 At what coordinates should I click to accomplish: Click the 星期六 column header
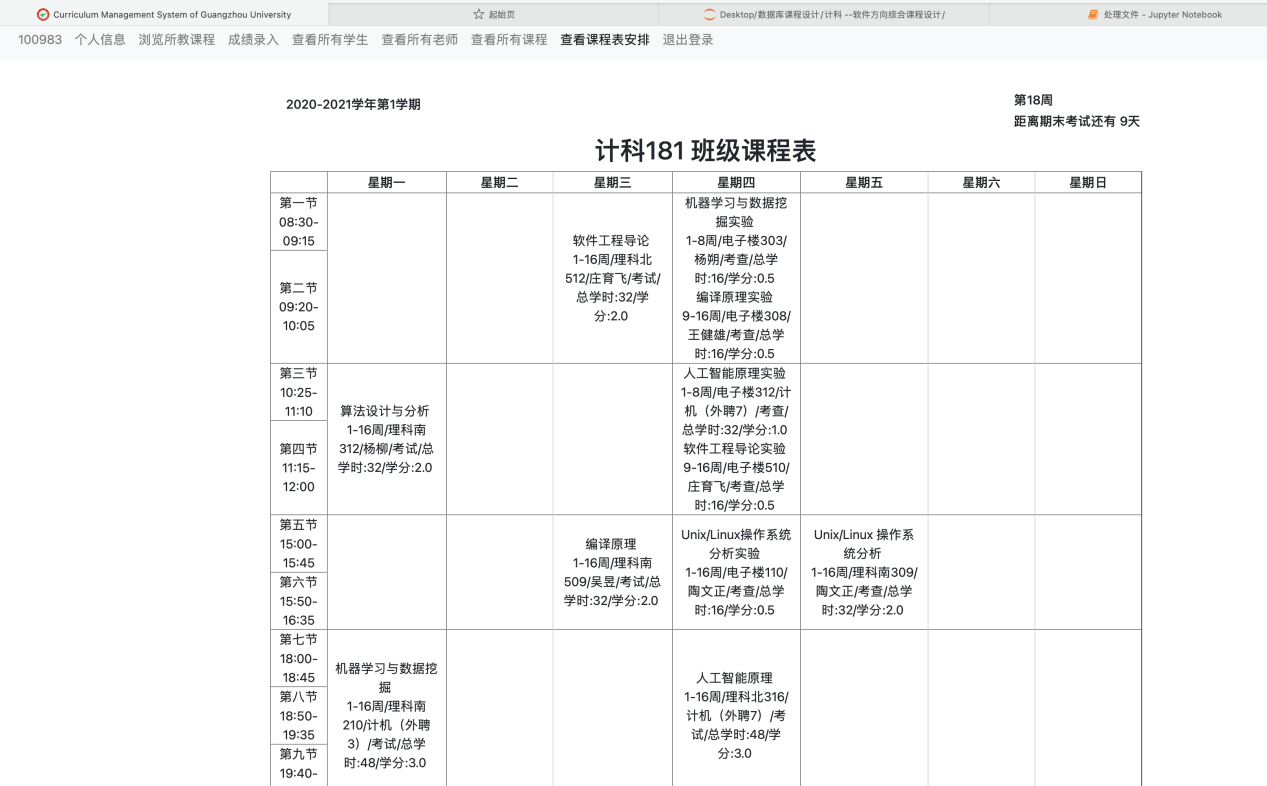click(x=981, y=182)
